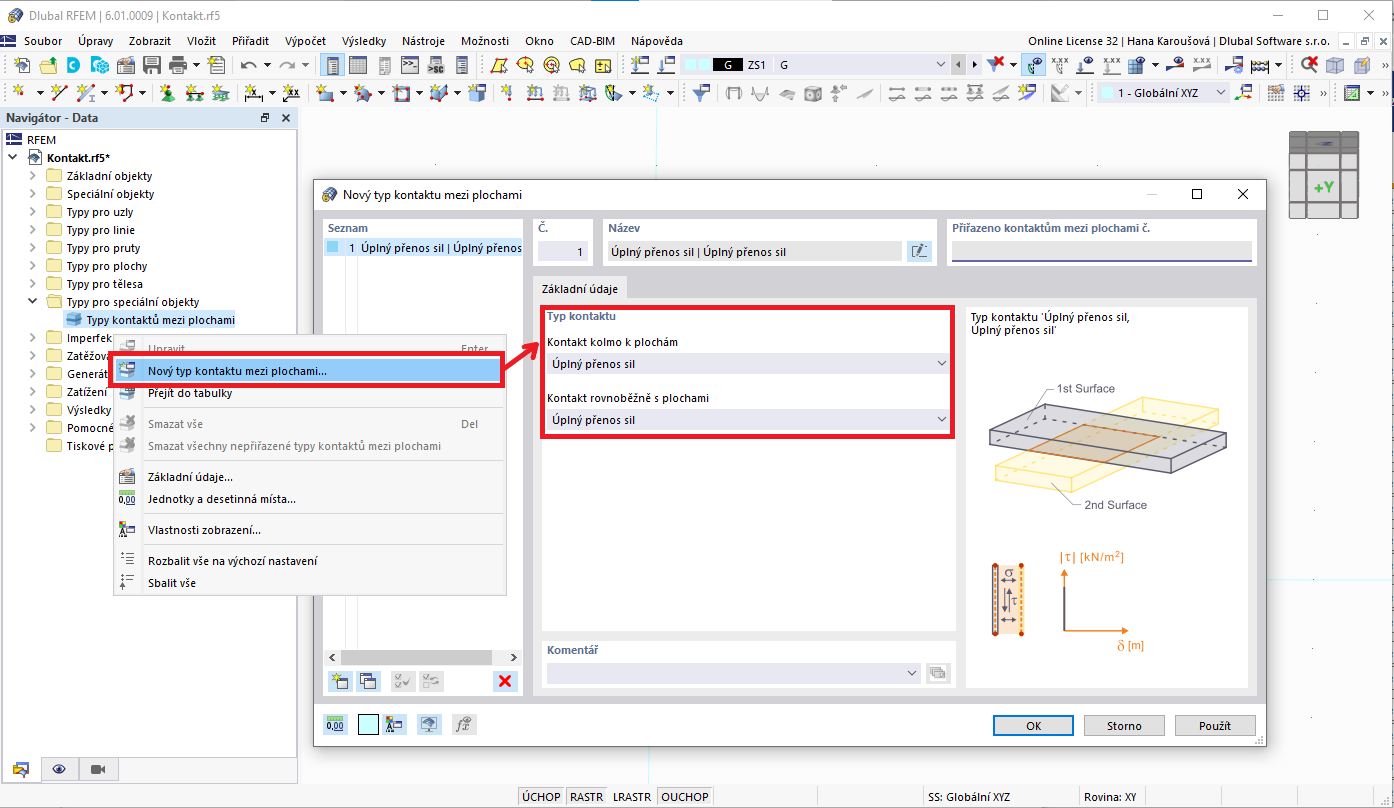1394x808 pixels.
Task: Click the magnifier with red X icon
Action: (1309, 65)
